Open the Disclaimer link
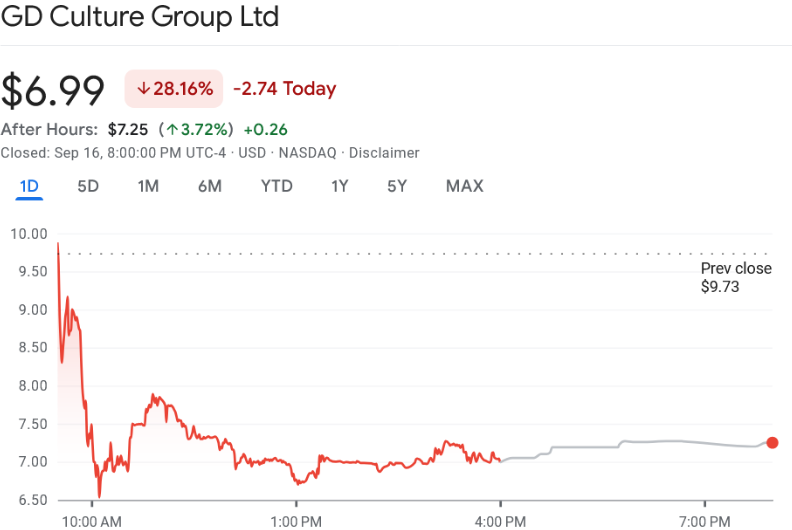 386,153
